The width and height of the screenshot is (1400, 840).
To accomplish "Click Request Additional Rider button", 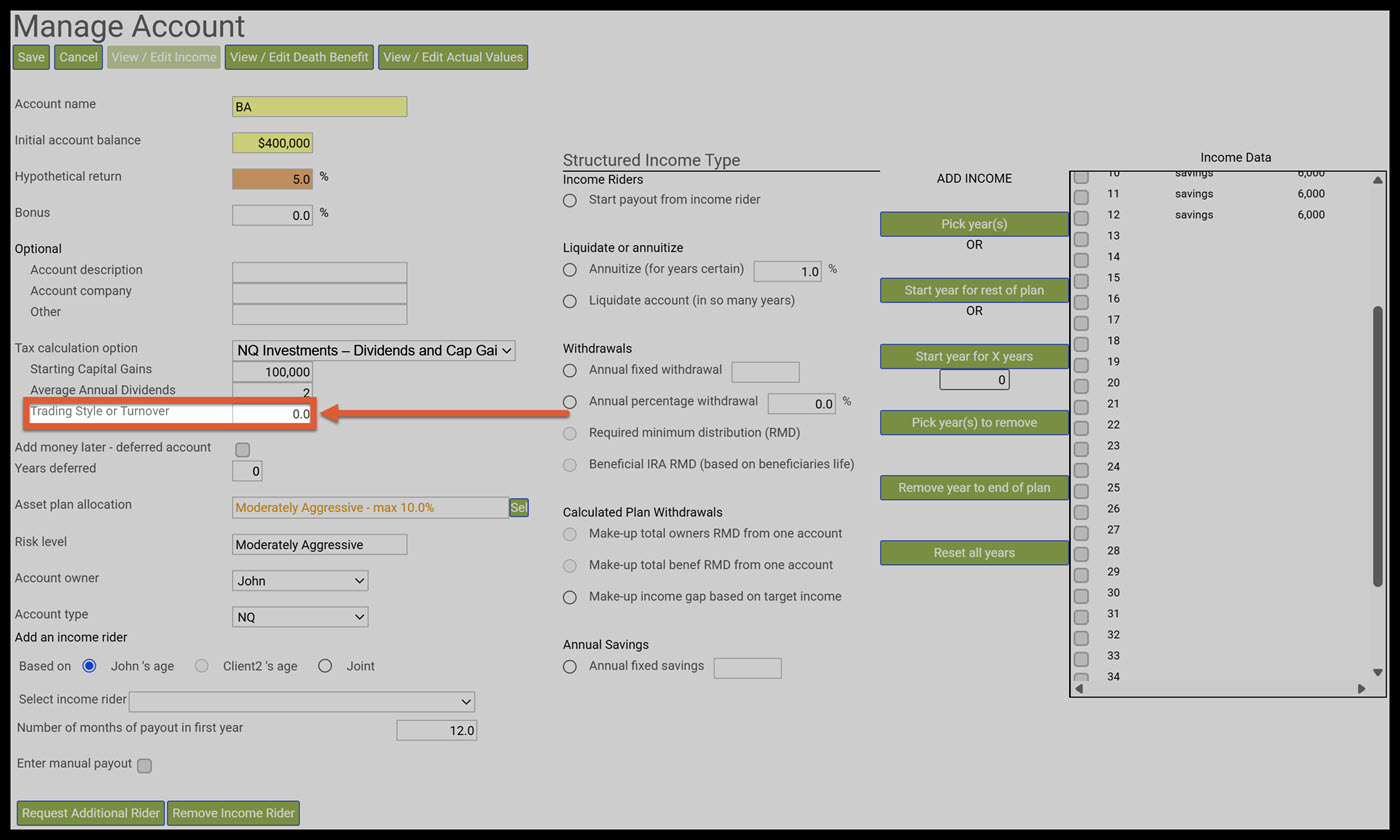I will click(x=91, y=813).
